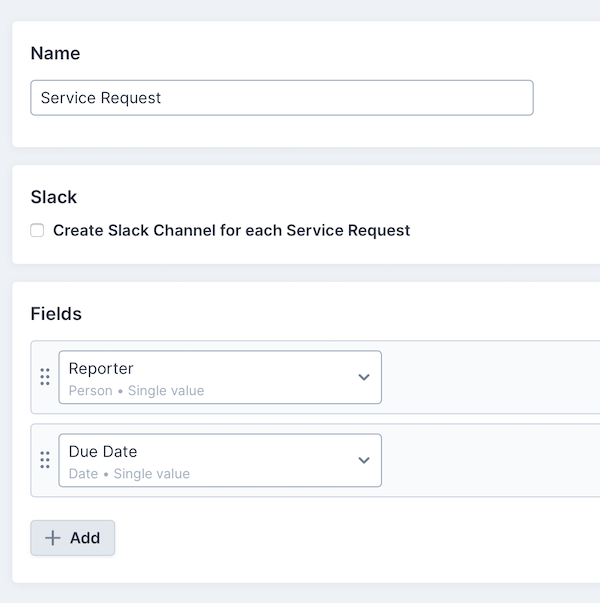
Task: Click empty row area right of Due Date dropdown
Action: [x=490, y=460]
